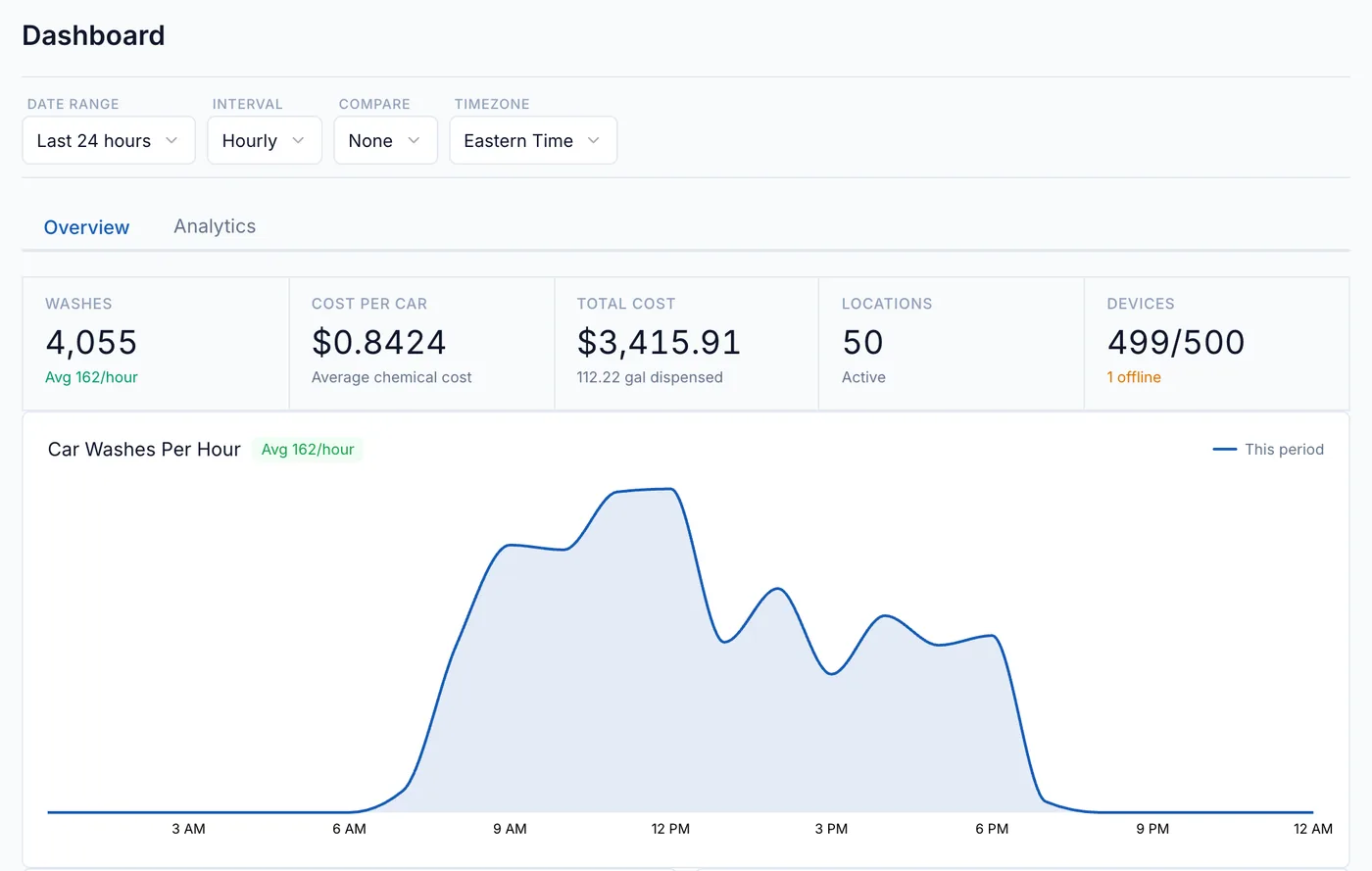Open the Last 24 hours date range dropdown
The width and height of the screenshot is (1372, 871).
pyautogui.click(x=109, y=140)
